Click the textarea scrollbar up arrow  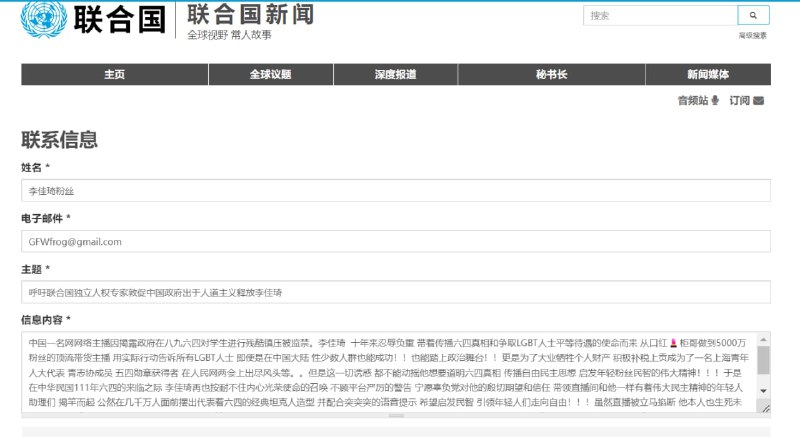click(763, 339)
